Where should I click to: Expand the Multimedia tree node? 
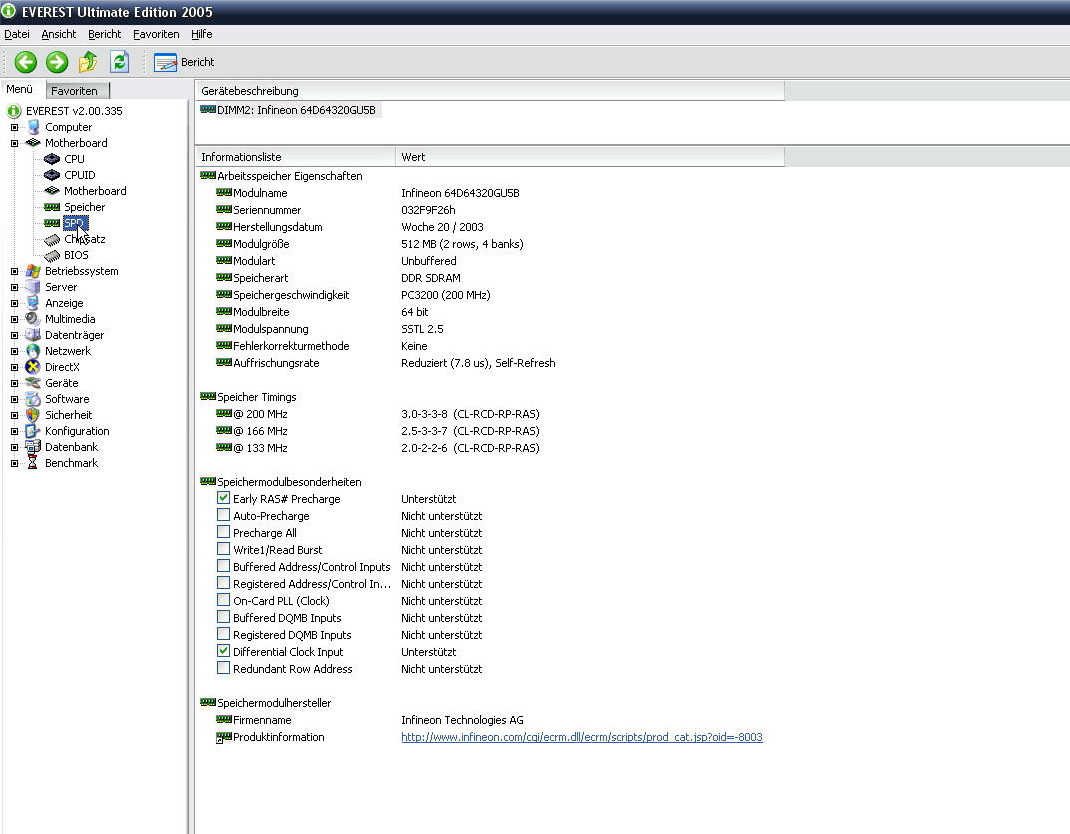[14, 319]
